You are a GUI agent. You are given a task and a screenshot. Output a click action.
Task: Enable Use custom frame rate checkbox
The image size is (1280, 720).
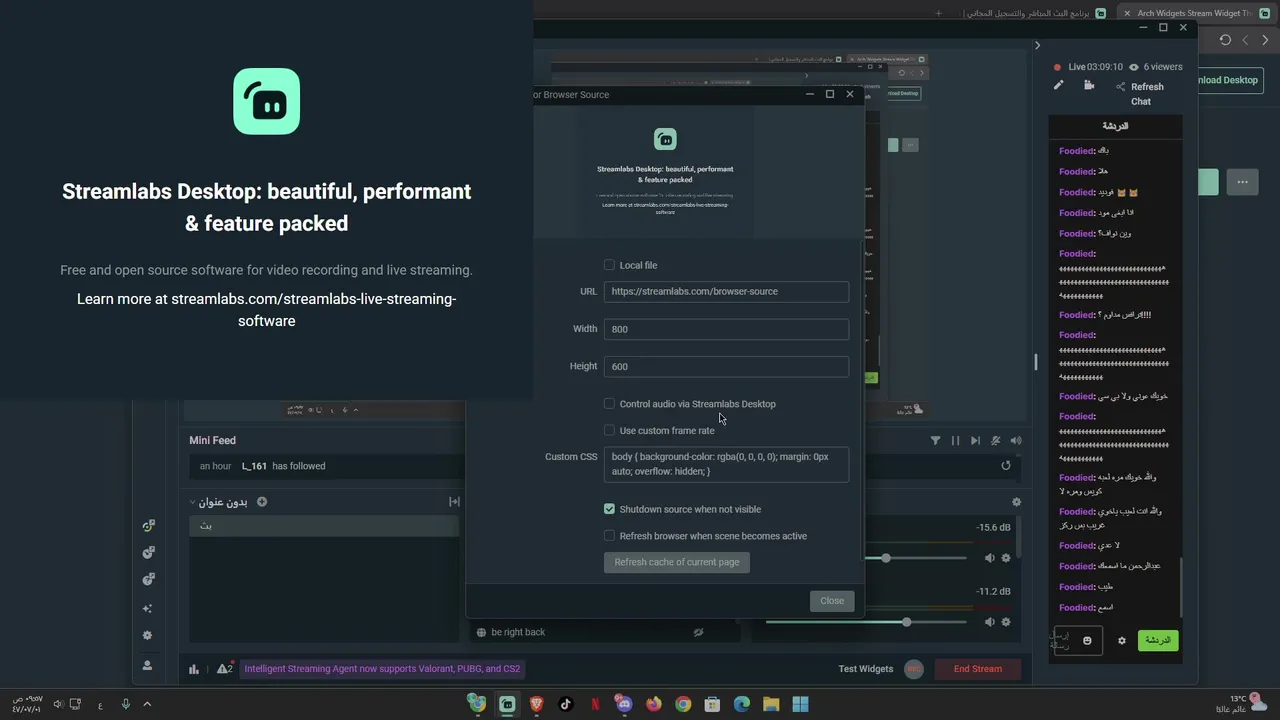[609, 430]
